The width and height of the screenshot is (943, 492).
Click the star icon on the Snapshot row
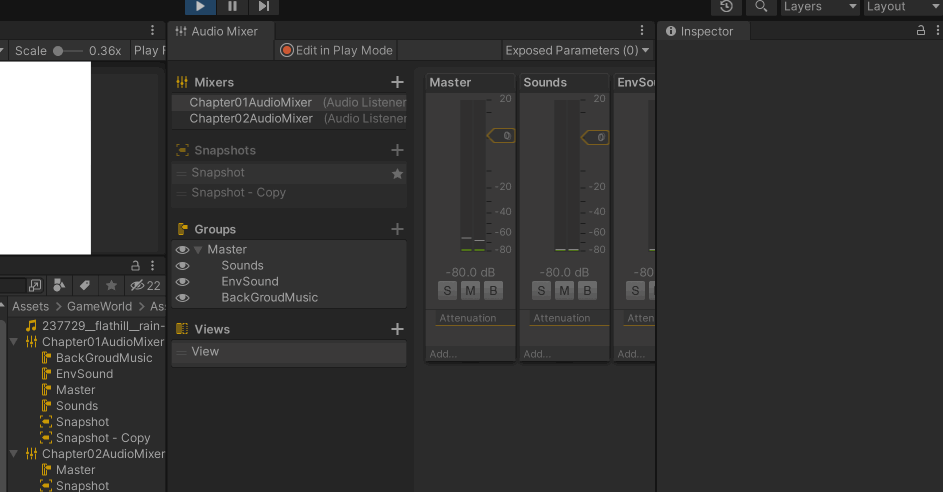[397, 173]
